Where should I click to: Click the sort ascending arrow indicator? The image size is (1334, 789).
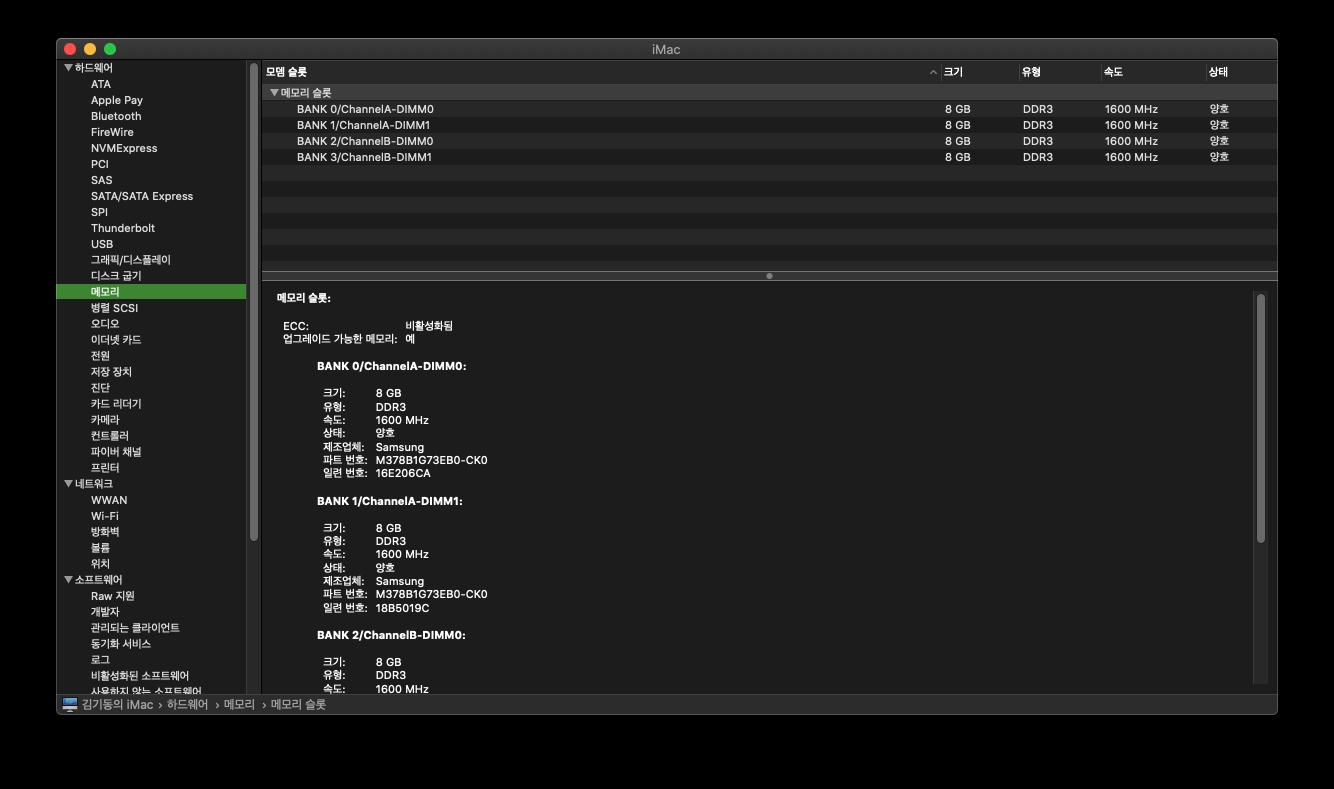point(933,72)
